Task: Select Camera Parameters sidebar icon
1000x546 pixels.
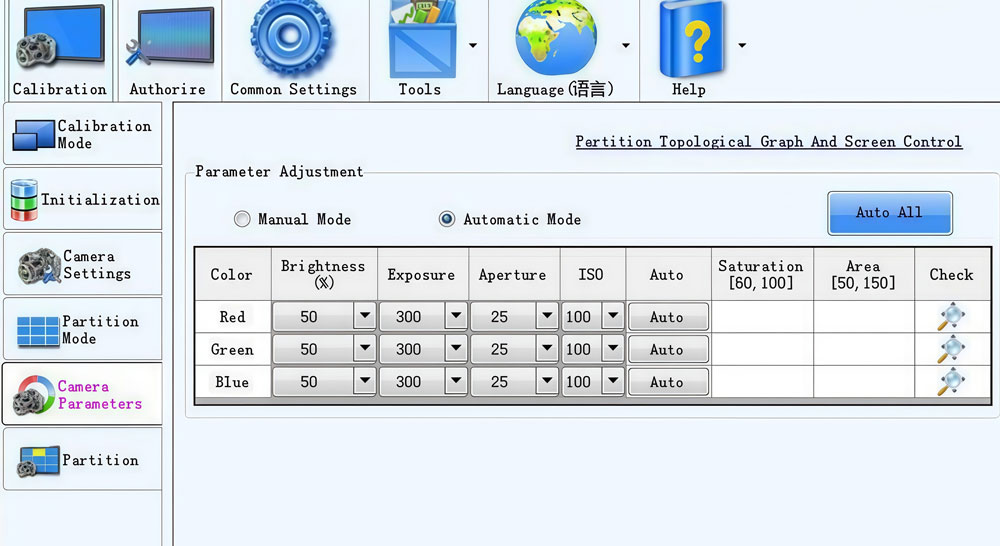Action: pyautogui.click(x=34, y=395)
